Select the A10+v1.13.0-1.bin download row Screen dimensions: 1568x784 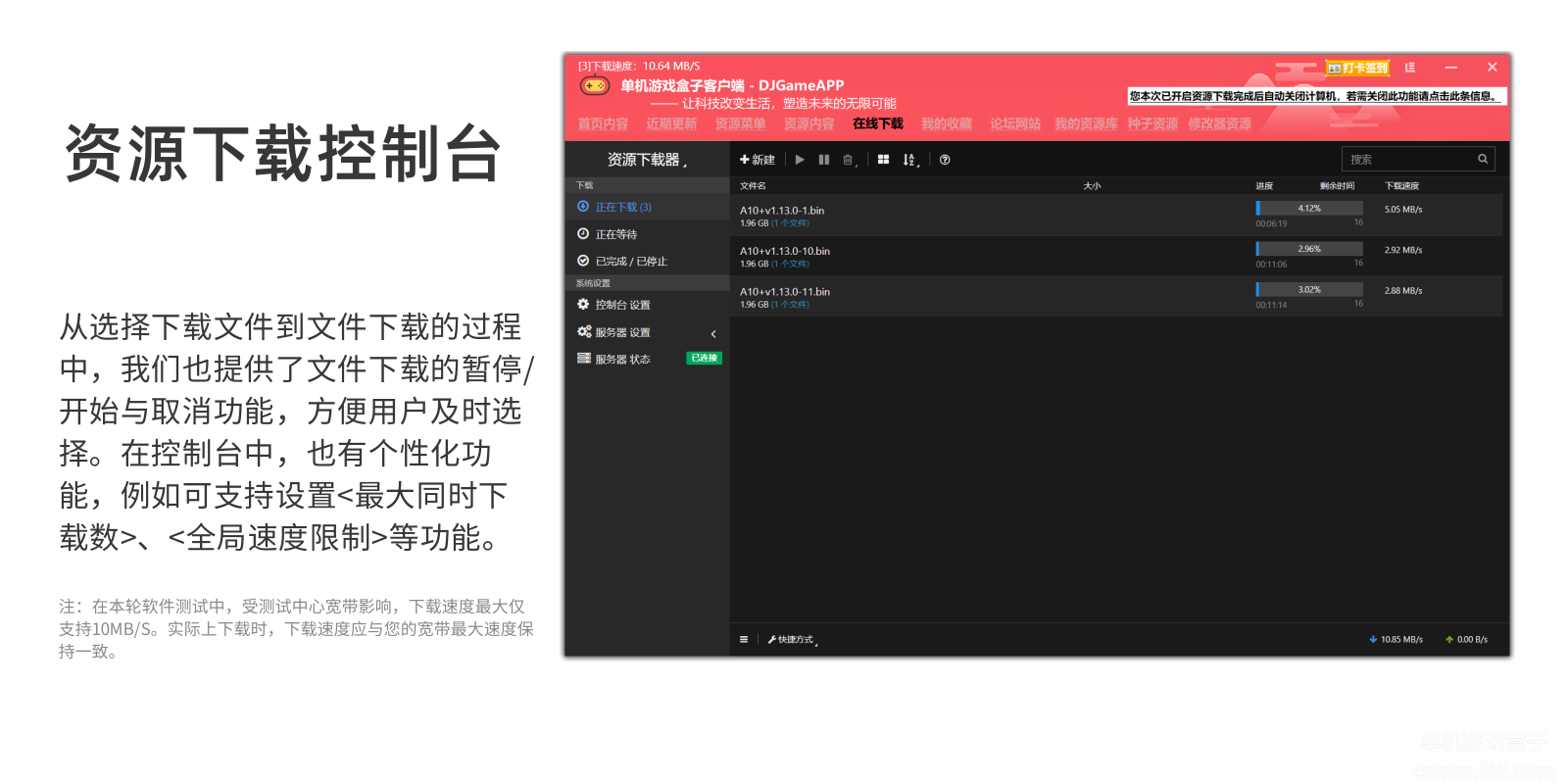[1116, 216]
